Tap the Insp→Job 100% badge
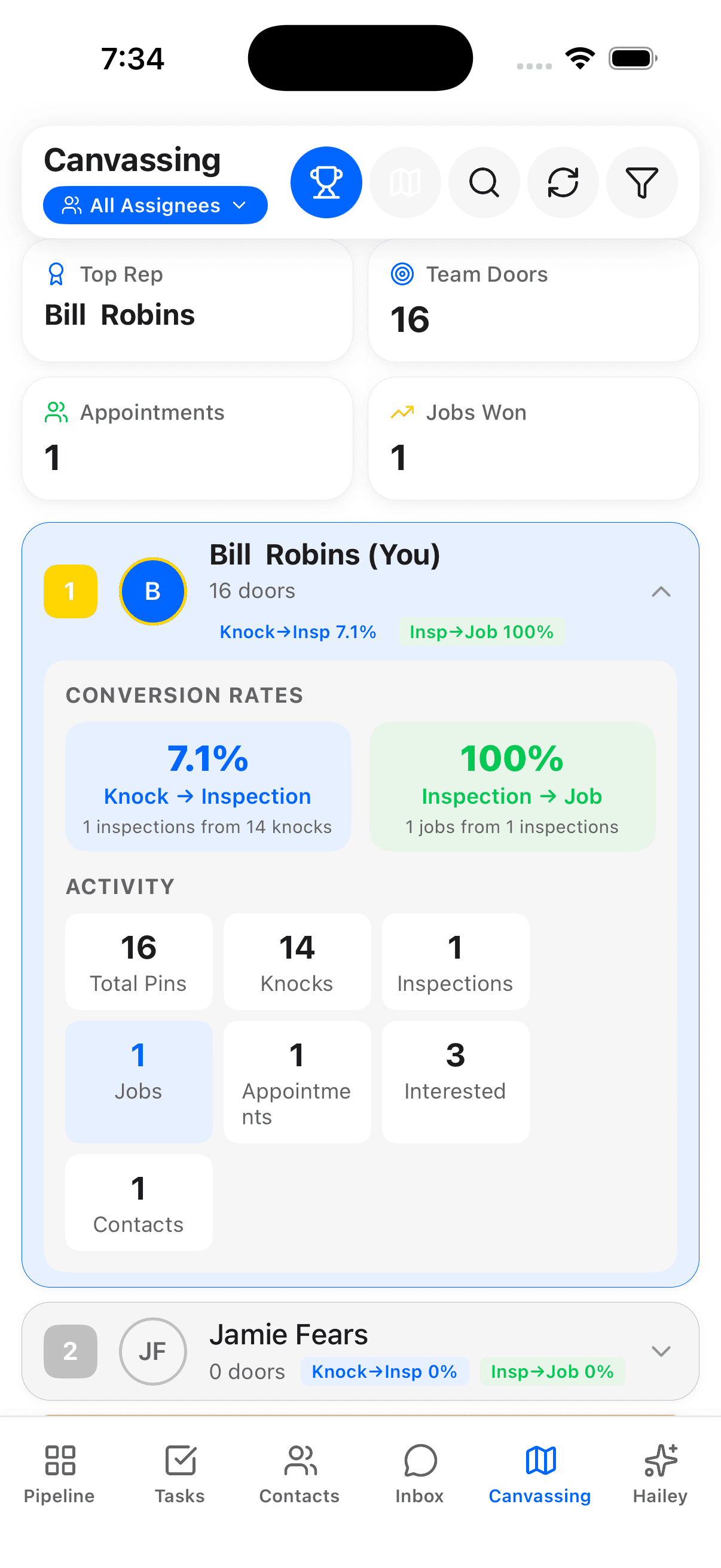 pyautogui.click(x=481, y=632)
